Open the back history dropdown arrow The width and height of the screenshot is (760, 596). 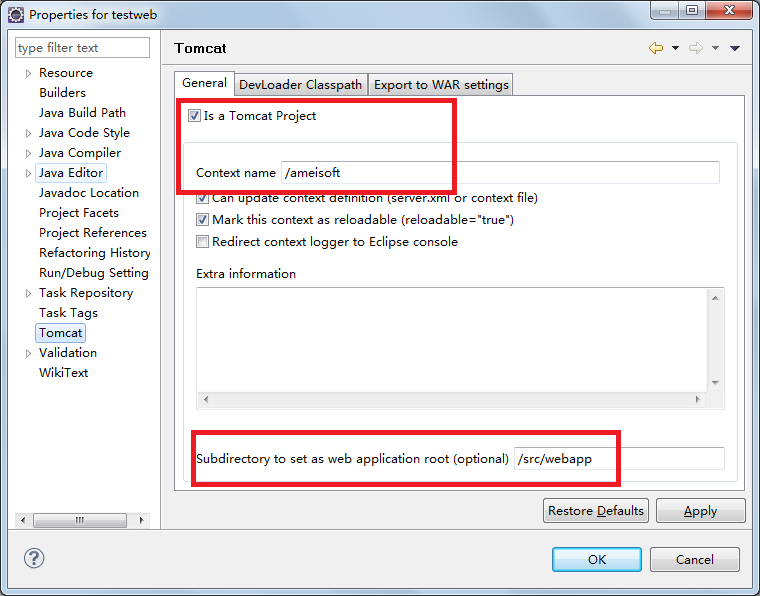(675, 48)
